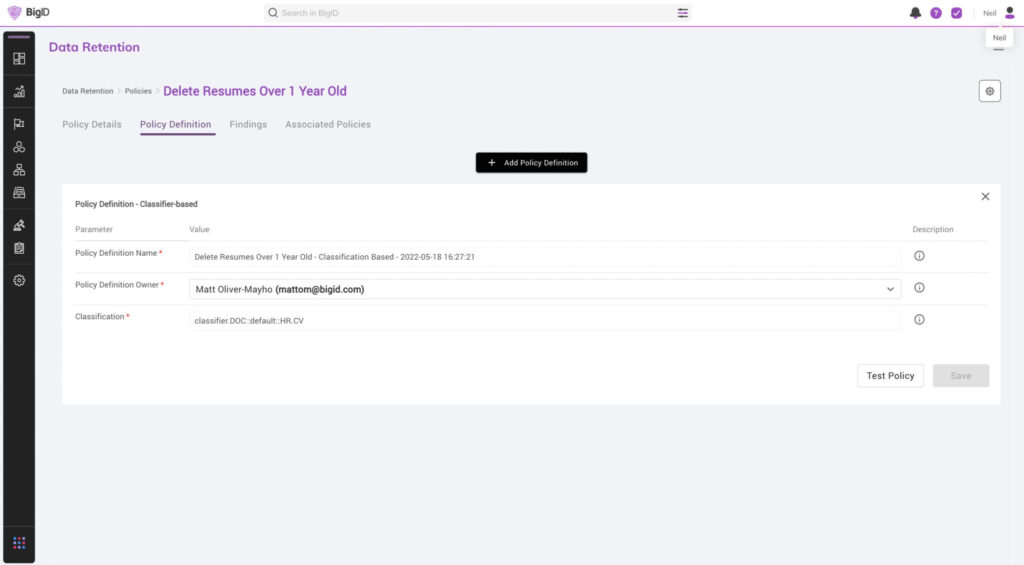This screenshot has height=565, width=1024.
Task: Open the purple checkmark tasks icon
Action: pyautogui.click(x=956, y=13)
